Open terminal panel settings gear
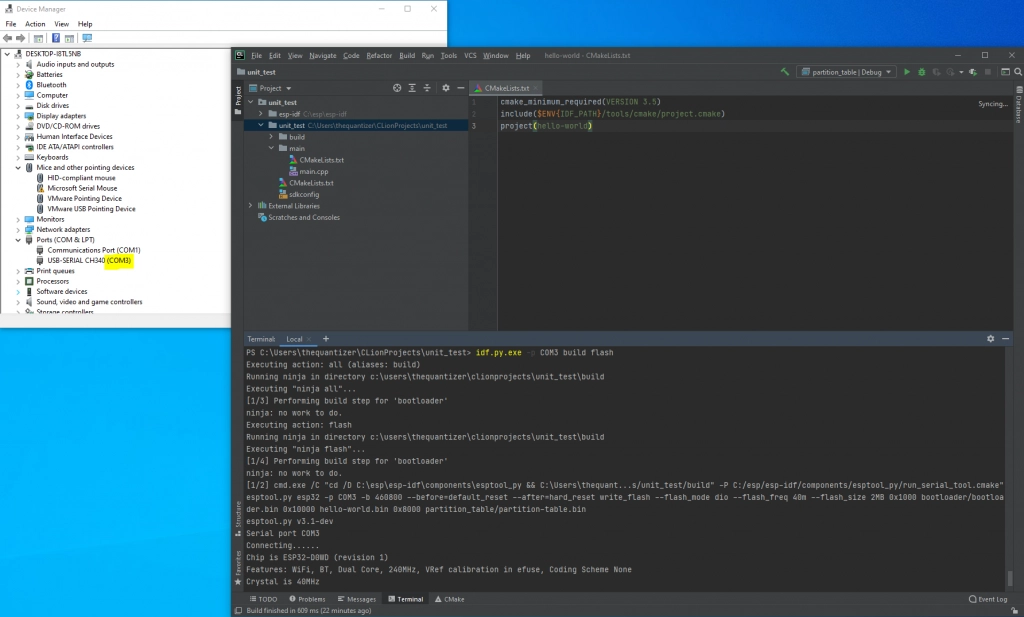1024x617 pixels. pyautogui.click(x=990, y=339)
